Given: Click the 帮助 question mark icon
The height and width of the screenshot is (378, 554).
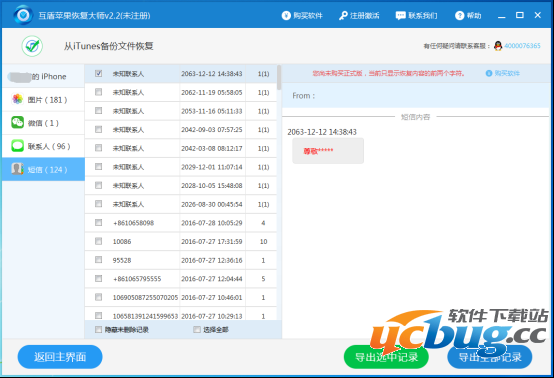Looking at the screenshot, I should (459, 16).
